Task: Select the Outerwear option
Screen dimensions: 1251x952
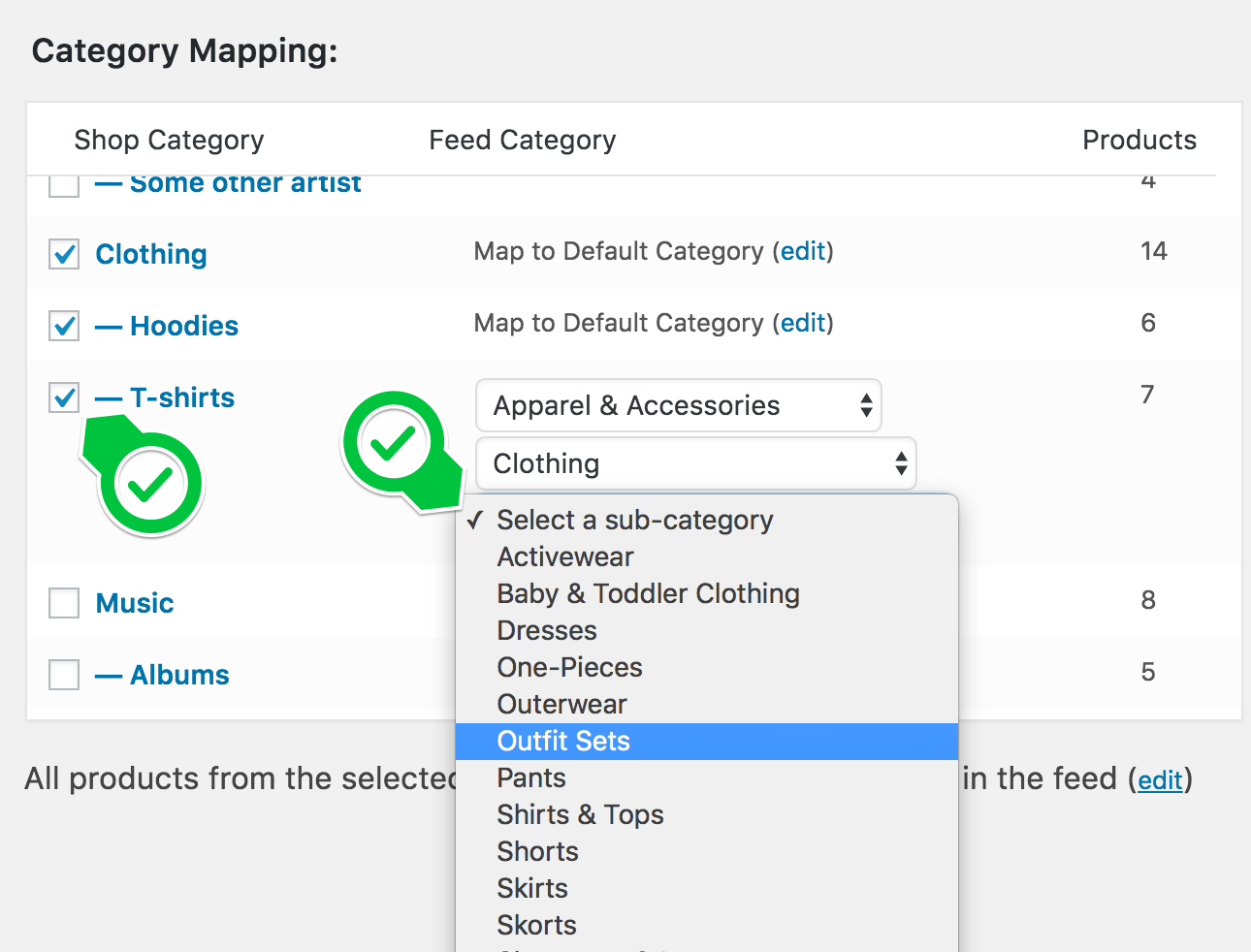Action: (x=561, y=705)
